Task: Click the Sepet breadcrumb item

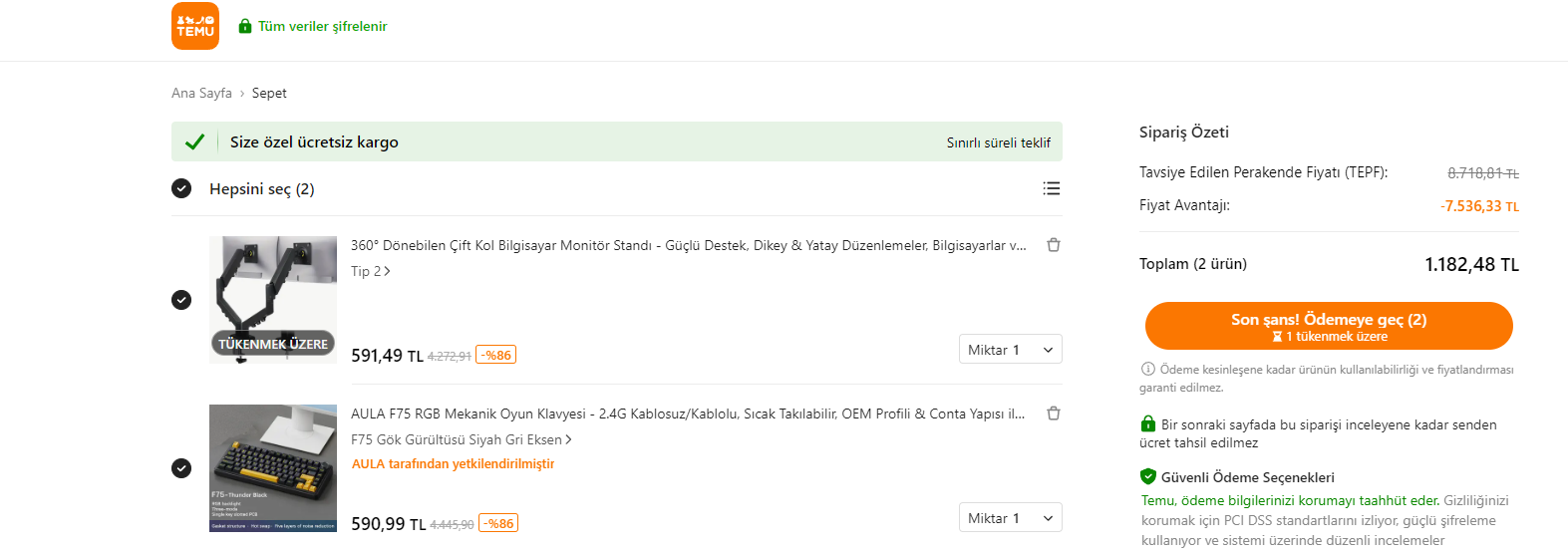Action: pyautogui.click(x=269, y=93)
